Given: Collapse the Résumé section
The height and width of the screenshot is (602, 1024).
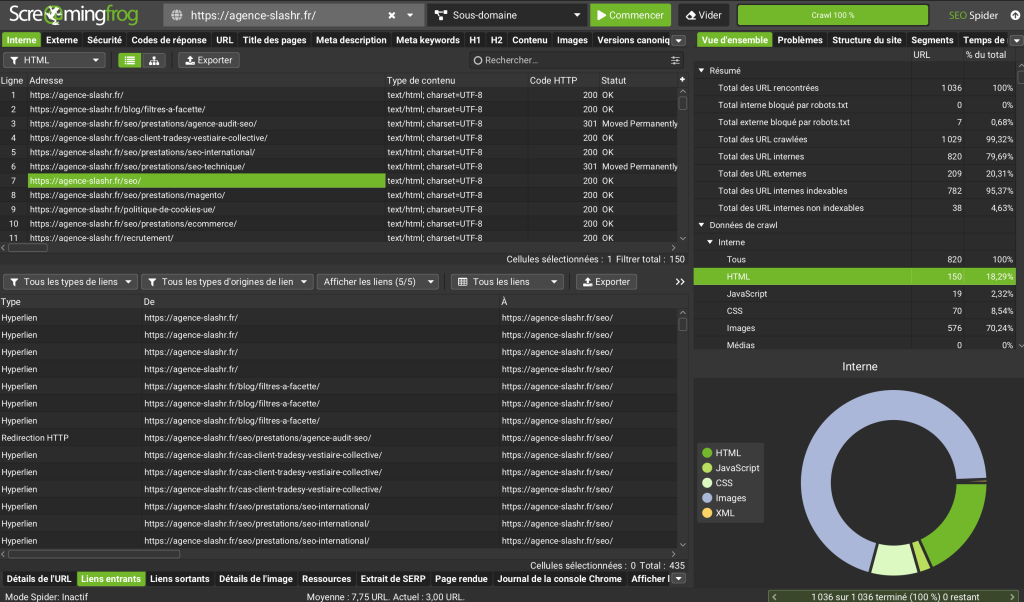Looking at the screenshot, I should (701, 71).
